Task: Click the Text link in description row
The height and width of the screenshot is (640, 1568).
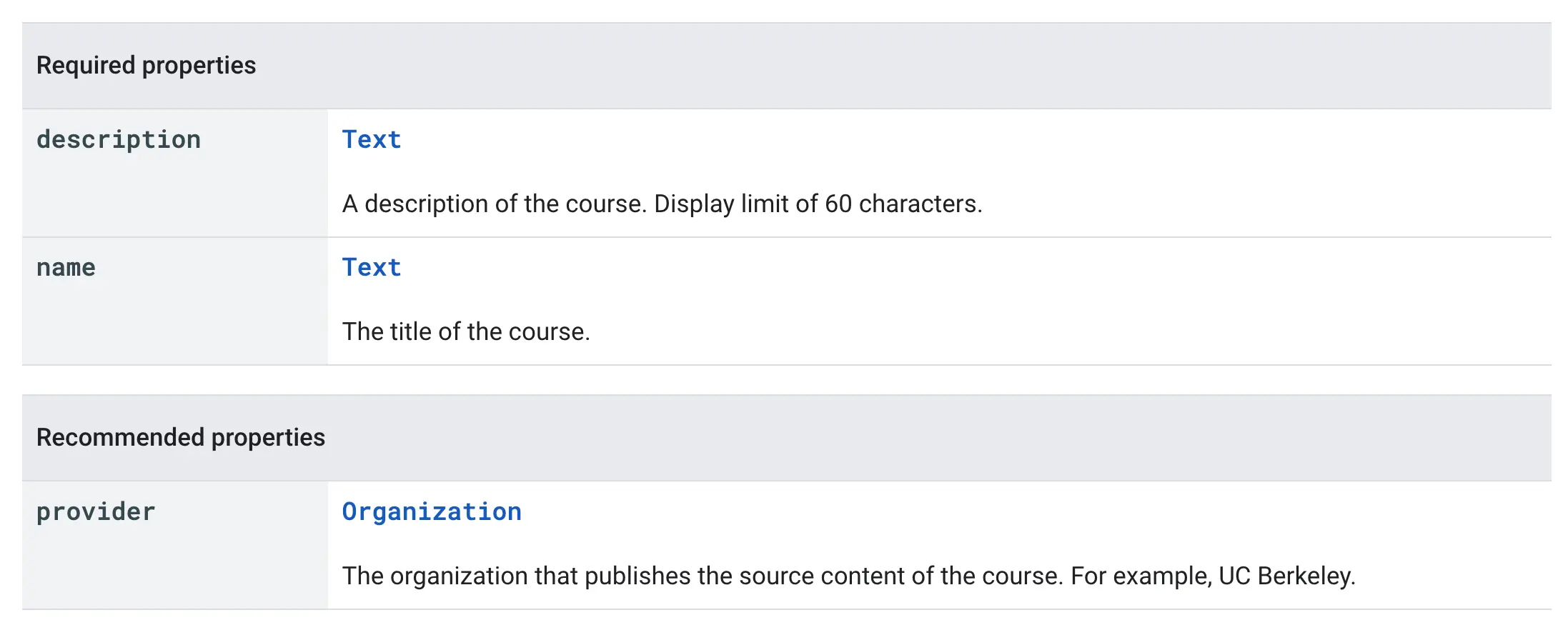Action: (372, 139)
